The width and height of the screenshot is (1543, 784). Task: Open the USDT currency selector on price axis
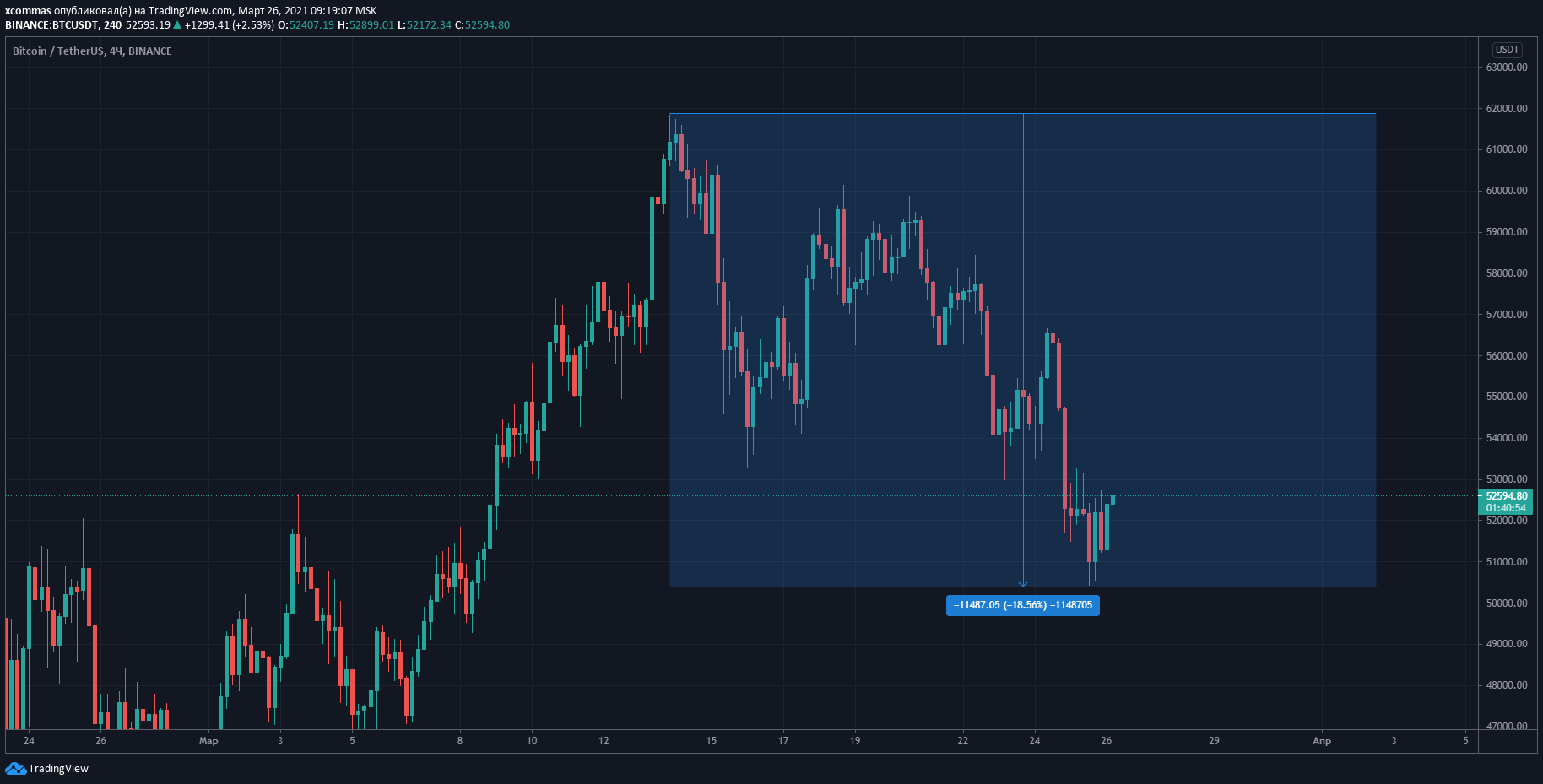tap(1507, 50)
